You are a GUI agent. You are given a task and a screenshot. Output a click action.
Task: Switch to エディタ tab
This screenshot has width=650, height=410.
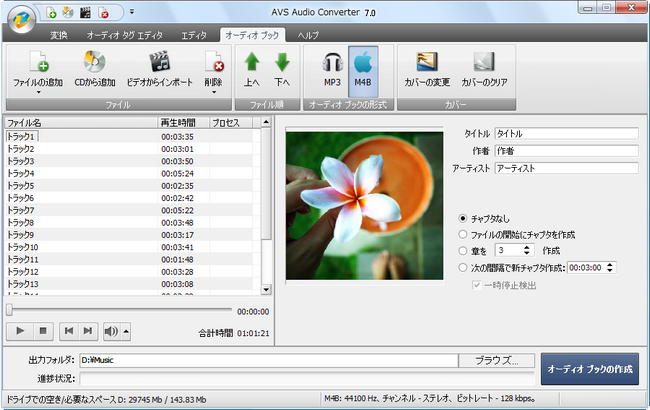[194, 36]
